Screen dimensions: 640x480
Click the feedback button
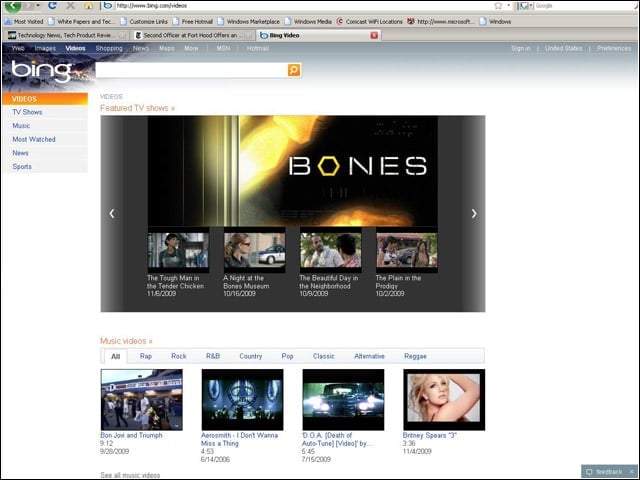(x=608, y=472)
